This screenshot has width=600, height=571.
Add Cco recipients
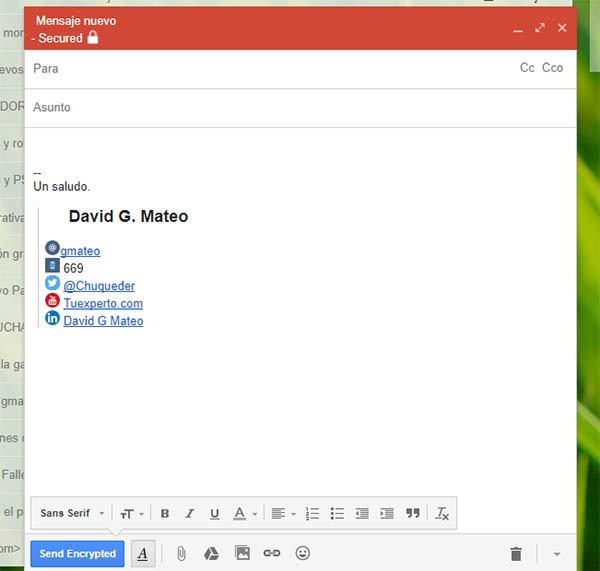pyautogui.click(x=552, y=68)
